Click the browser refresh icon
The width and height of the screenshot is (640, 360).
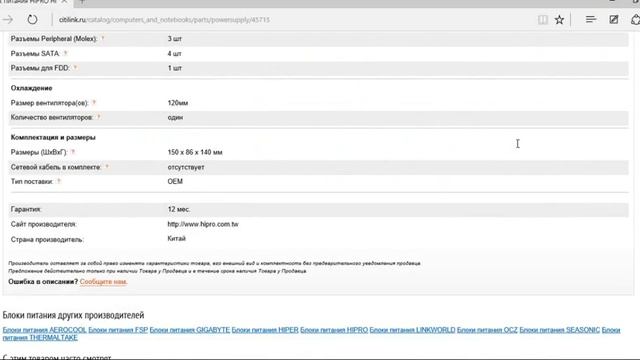pyautogui.click(x=32, y=19)
